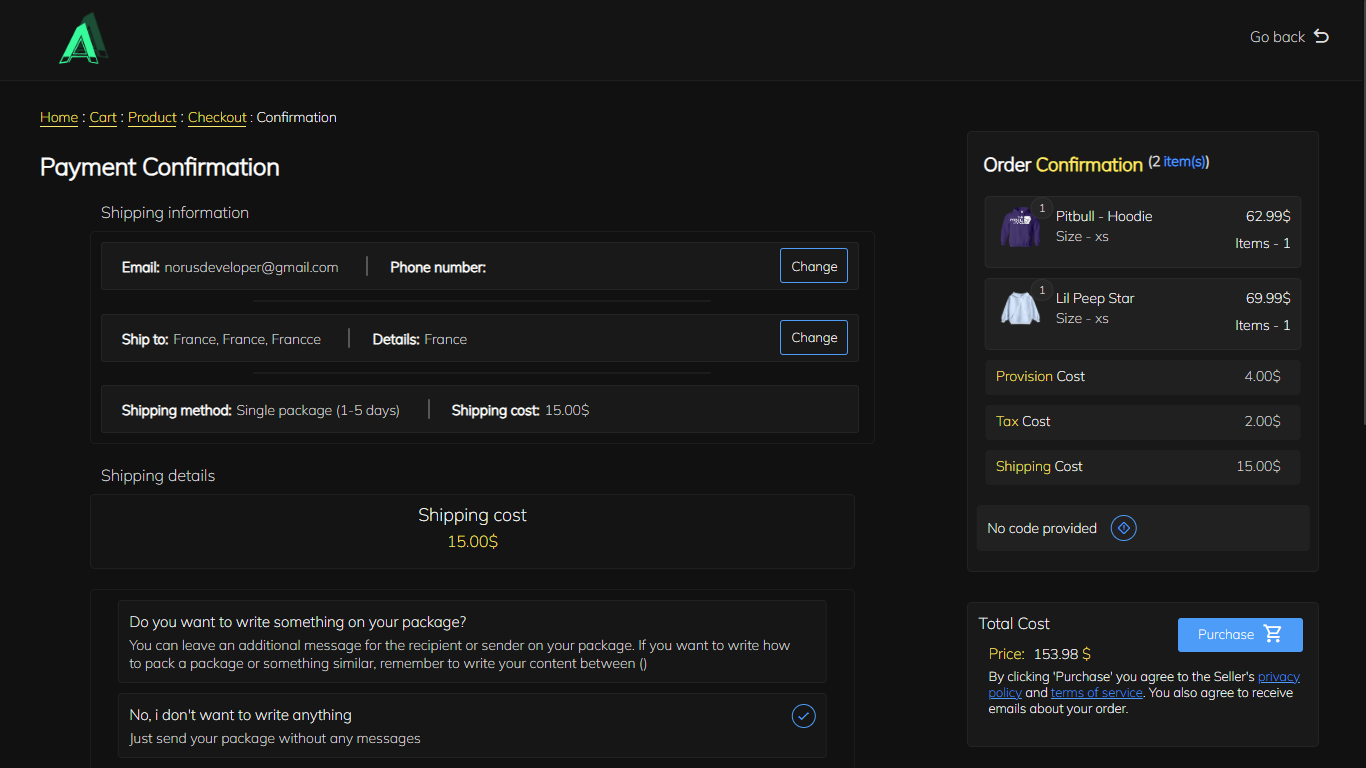The height and width of the screenshot is (768, 1366).
Task: Return to Checkout via breadcrumb
Action: (x=217, y=117)
